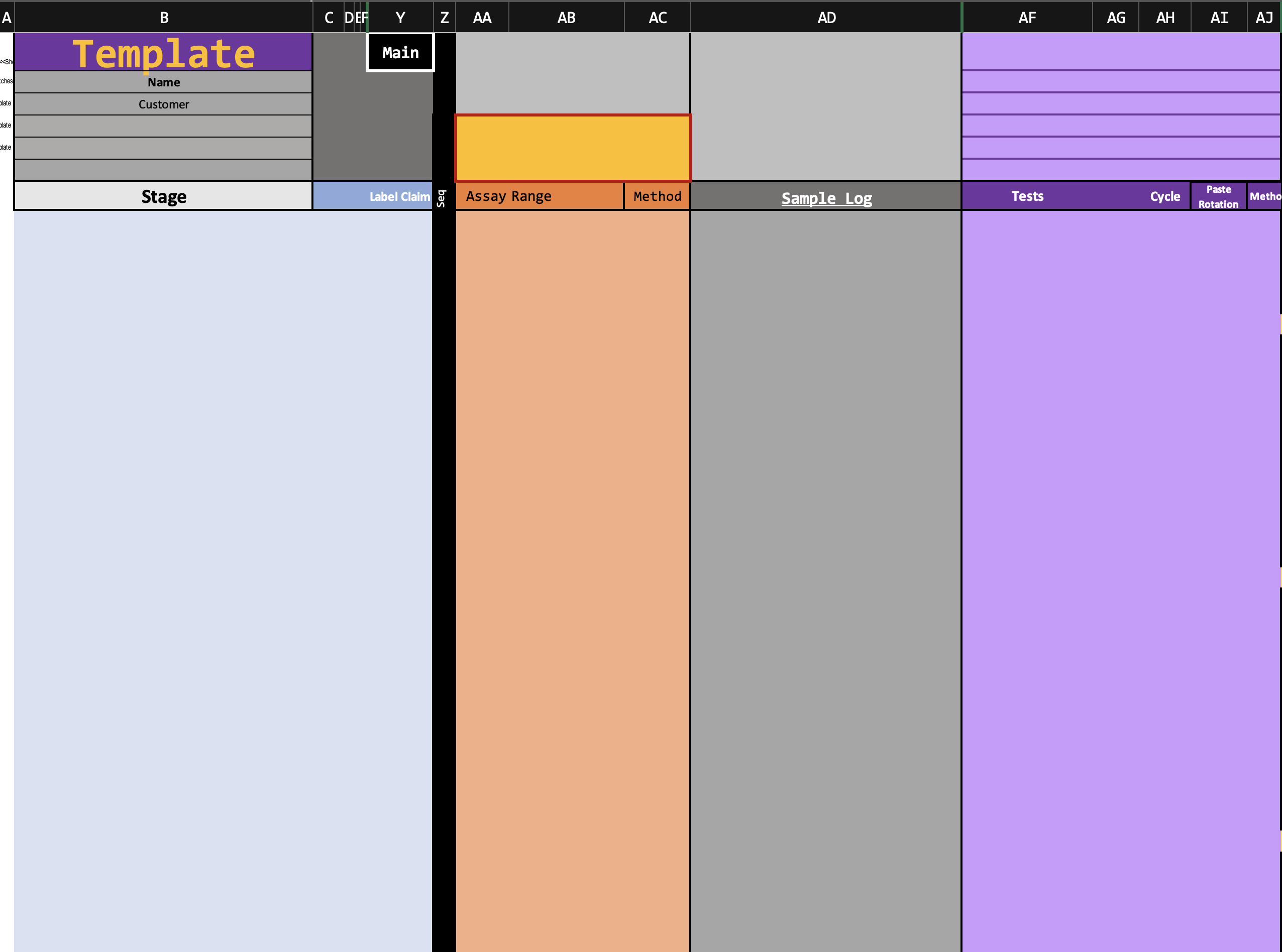The height and width of the screenshot is (952, 1282).
Task: Select the Paste Rotation header cell
Action: 1218,196
